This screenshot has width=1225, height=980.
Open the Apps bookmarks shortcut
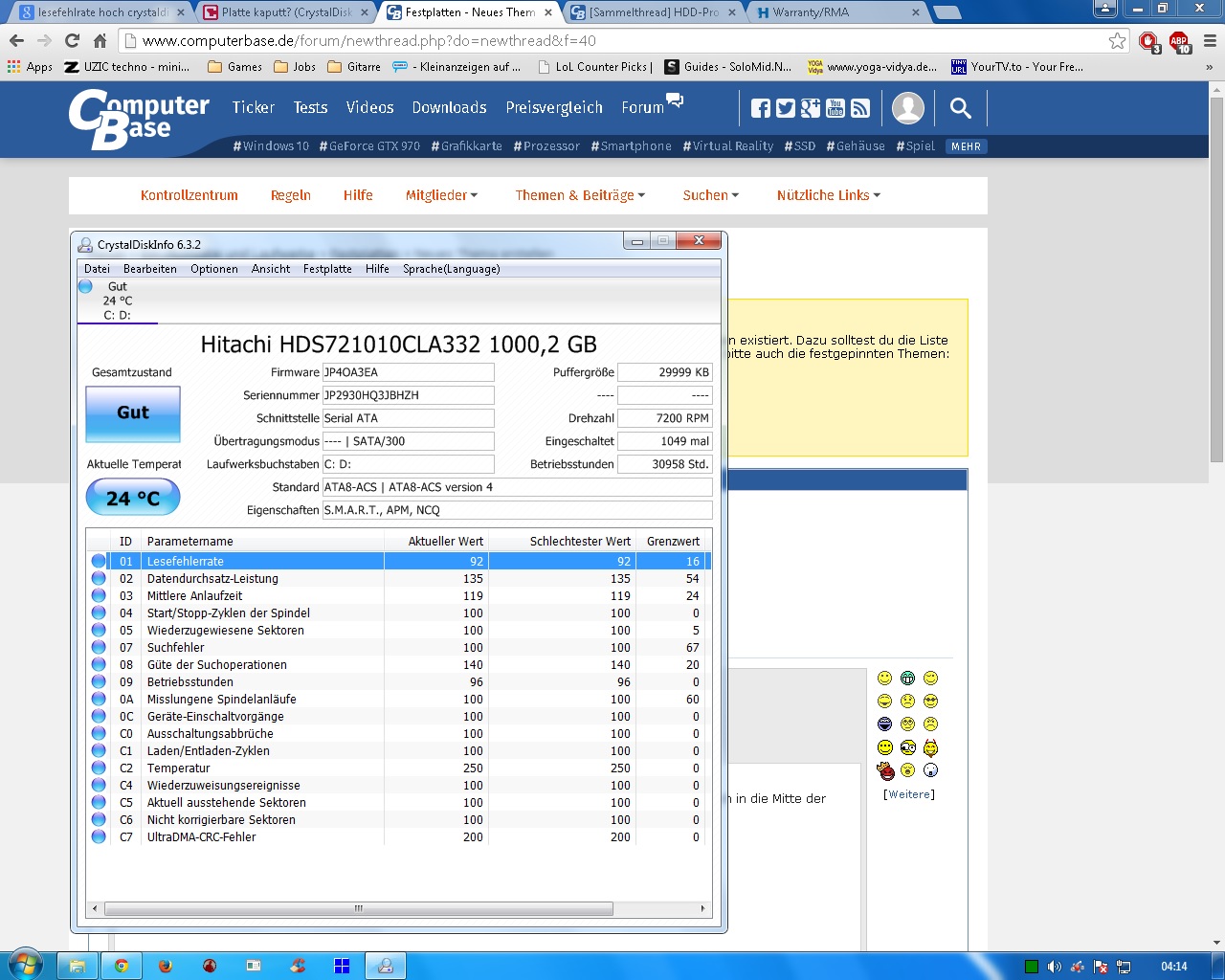click(x=30, y=67)
